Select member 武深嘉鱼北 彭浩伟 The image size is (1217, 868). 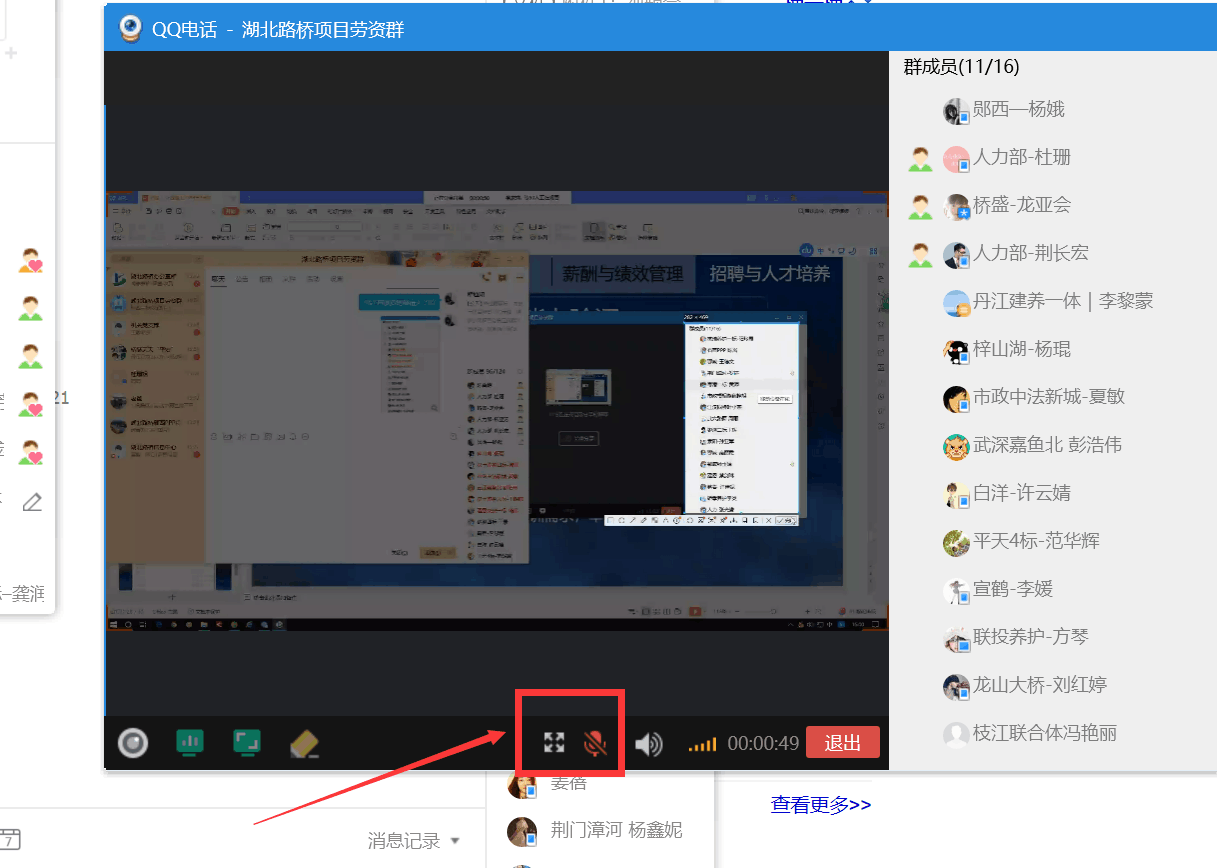click(x=1046, y=445)
